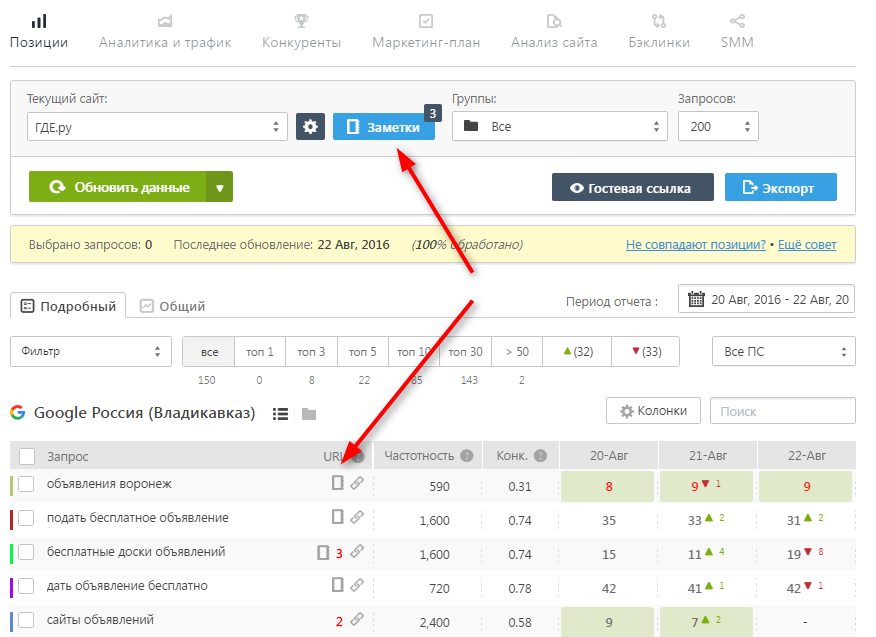
Task: Check the box for дать объявление бесплатно
Action: pos(26,586)
